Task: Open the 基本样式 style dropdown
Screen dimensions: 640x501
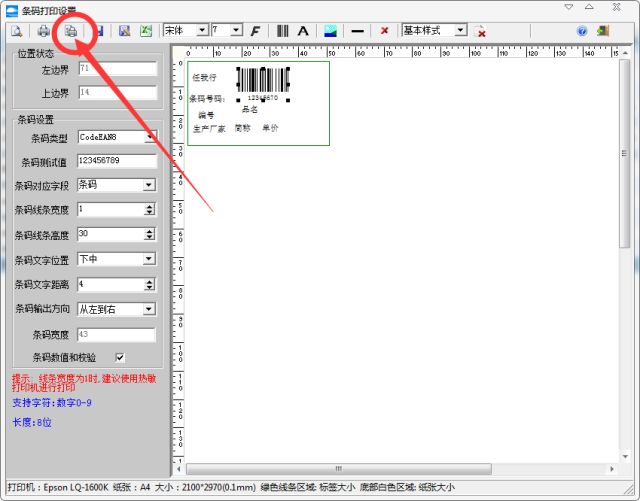Action: pos(461,31)
